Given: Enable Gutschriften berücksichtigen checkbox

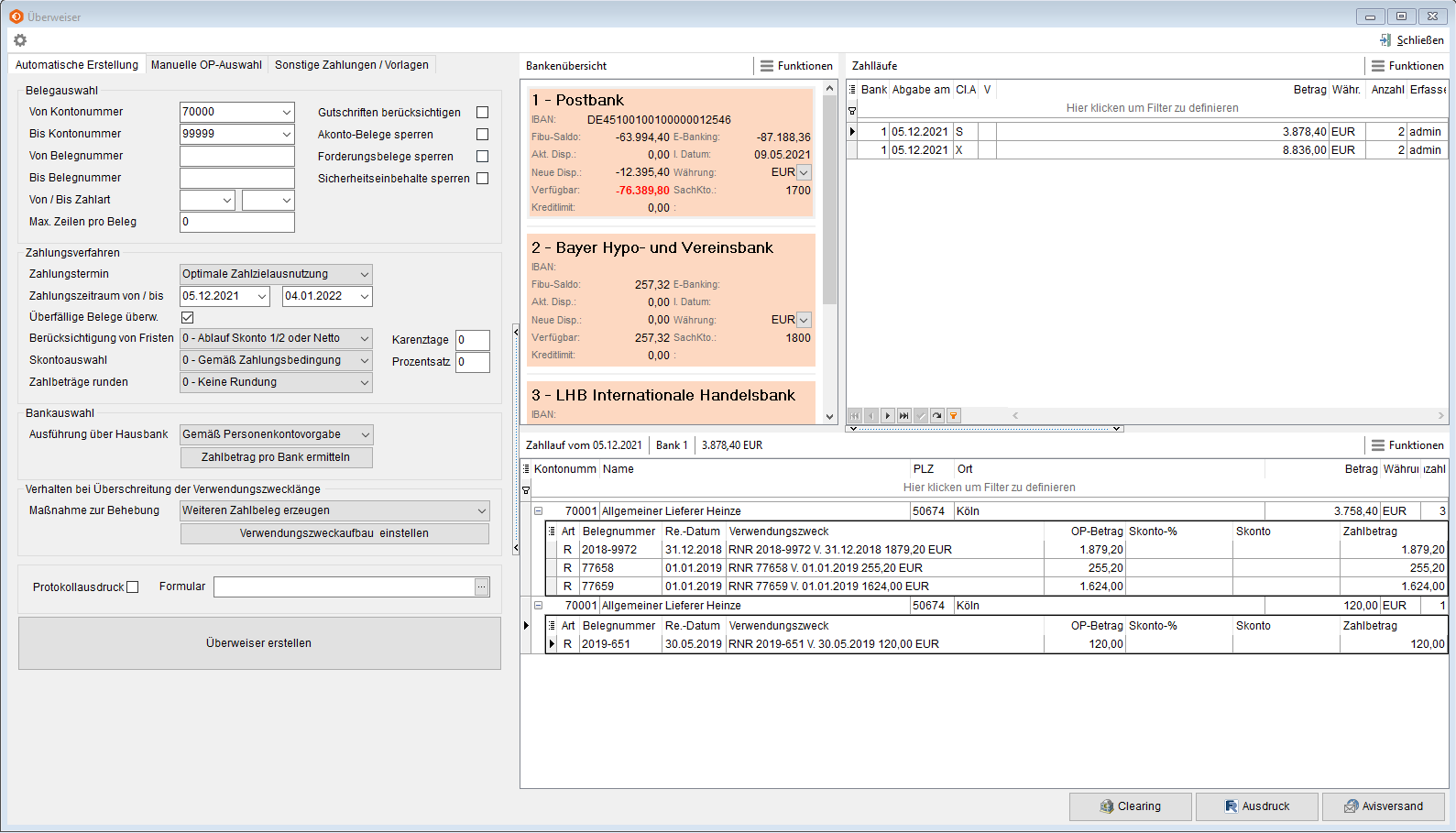Looking at the screenshot, I should (483, 113).
